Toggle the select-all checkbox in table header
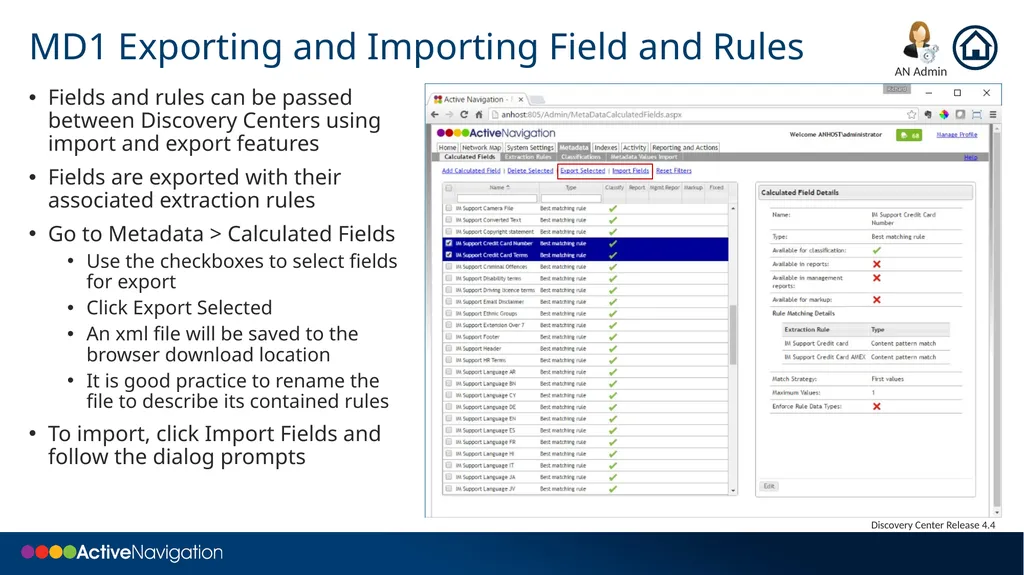 pos(449,188)
